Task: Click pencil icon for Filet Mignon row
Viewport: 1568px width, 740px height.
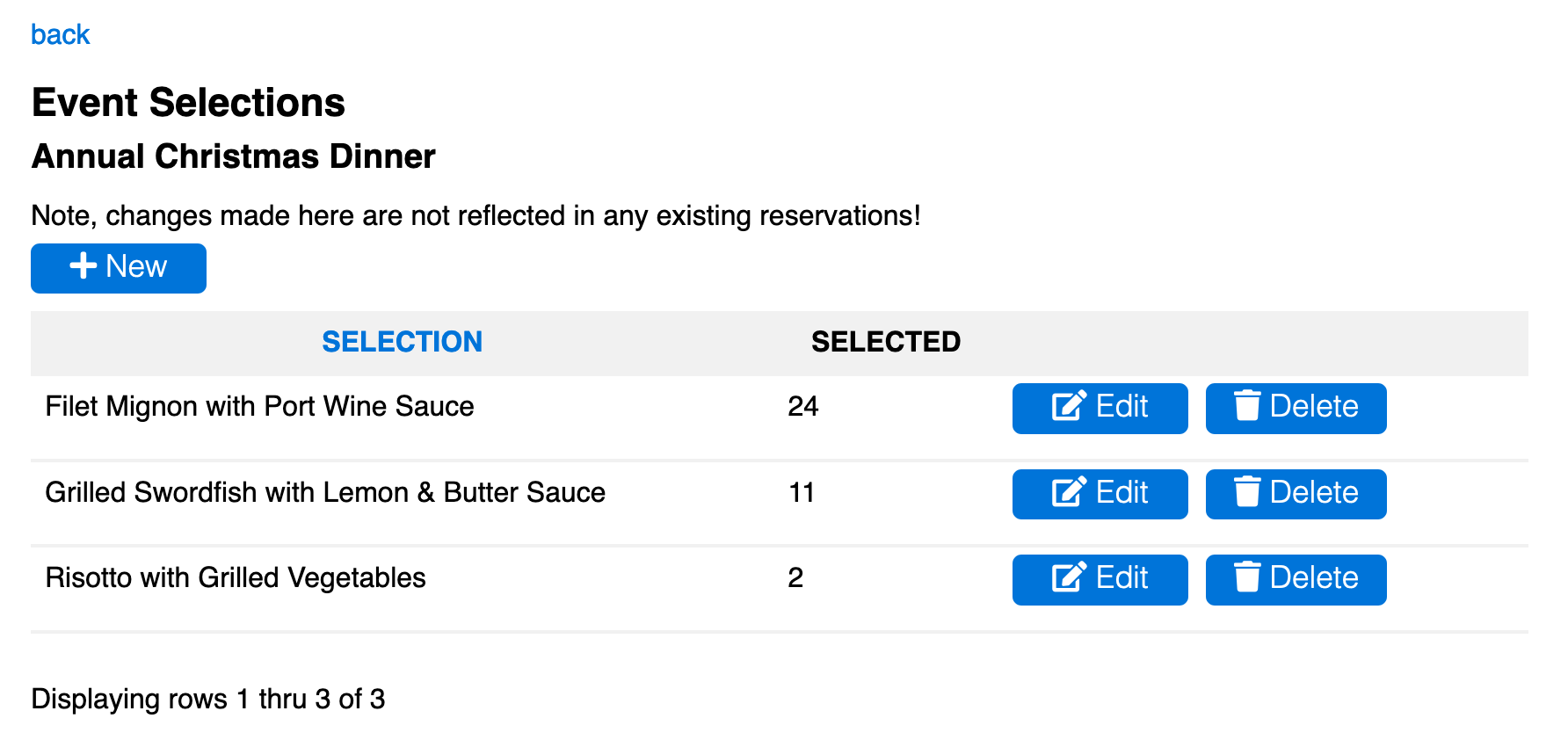Action: pyautogui.click(x=1070, y=405)
